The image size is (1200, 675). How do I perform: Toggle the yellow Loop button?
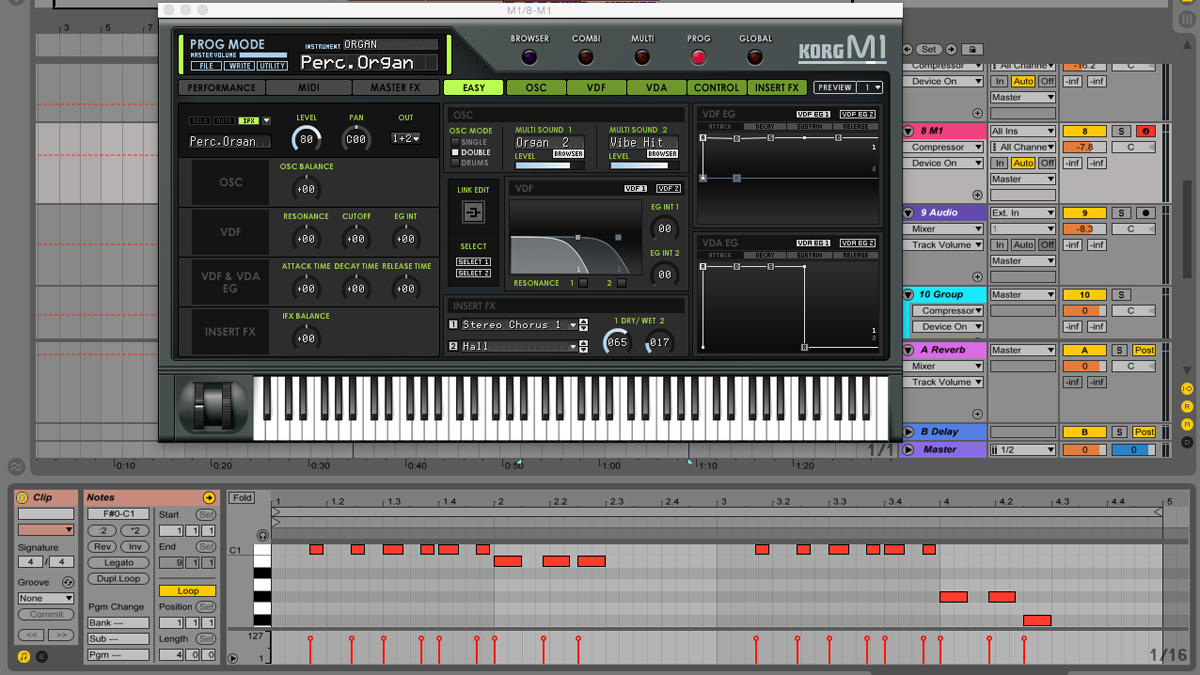coord(188,591)
